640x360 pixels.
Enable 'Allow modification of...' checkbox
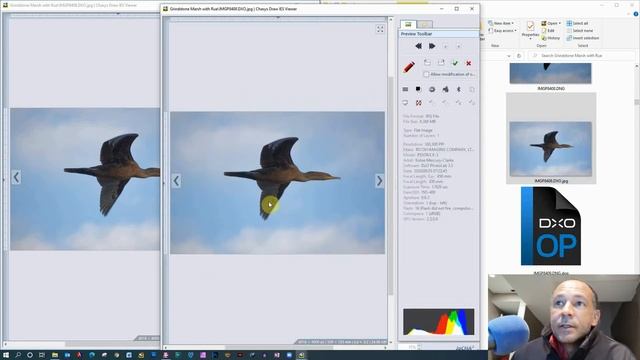click(x=426, y=74)
